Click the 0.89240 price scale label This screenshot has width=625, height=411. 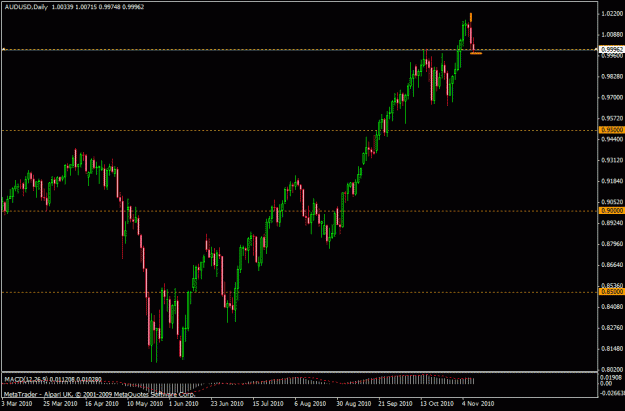tap(612, 223)
